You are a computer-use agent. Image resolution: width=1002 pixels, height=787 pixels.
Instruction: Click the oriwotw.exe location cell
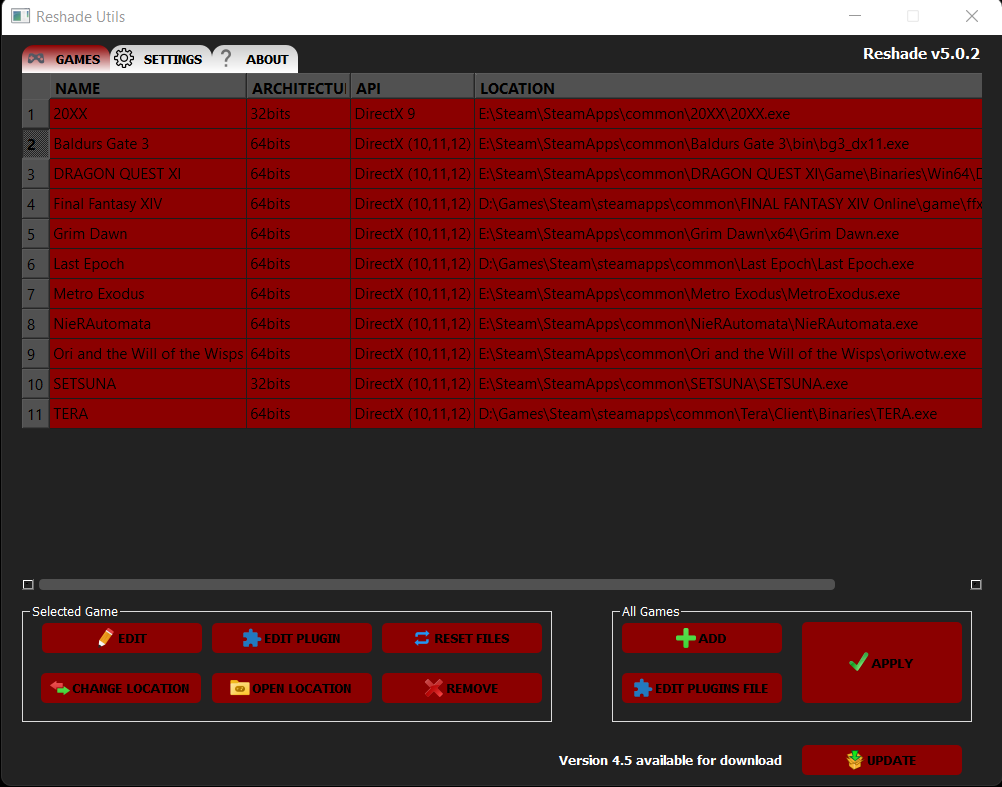728,354
